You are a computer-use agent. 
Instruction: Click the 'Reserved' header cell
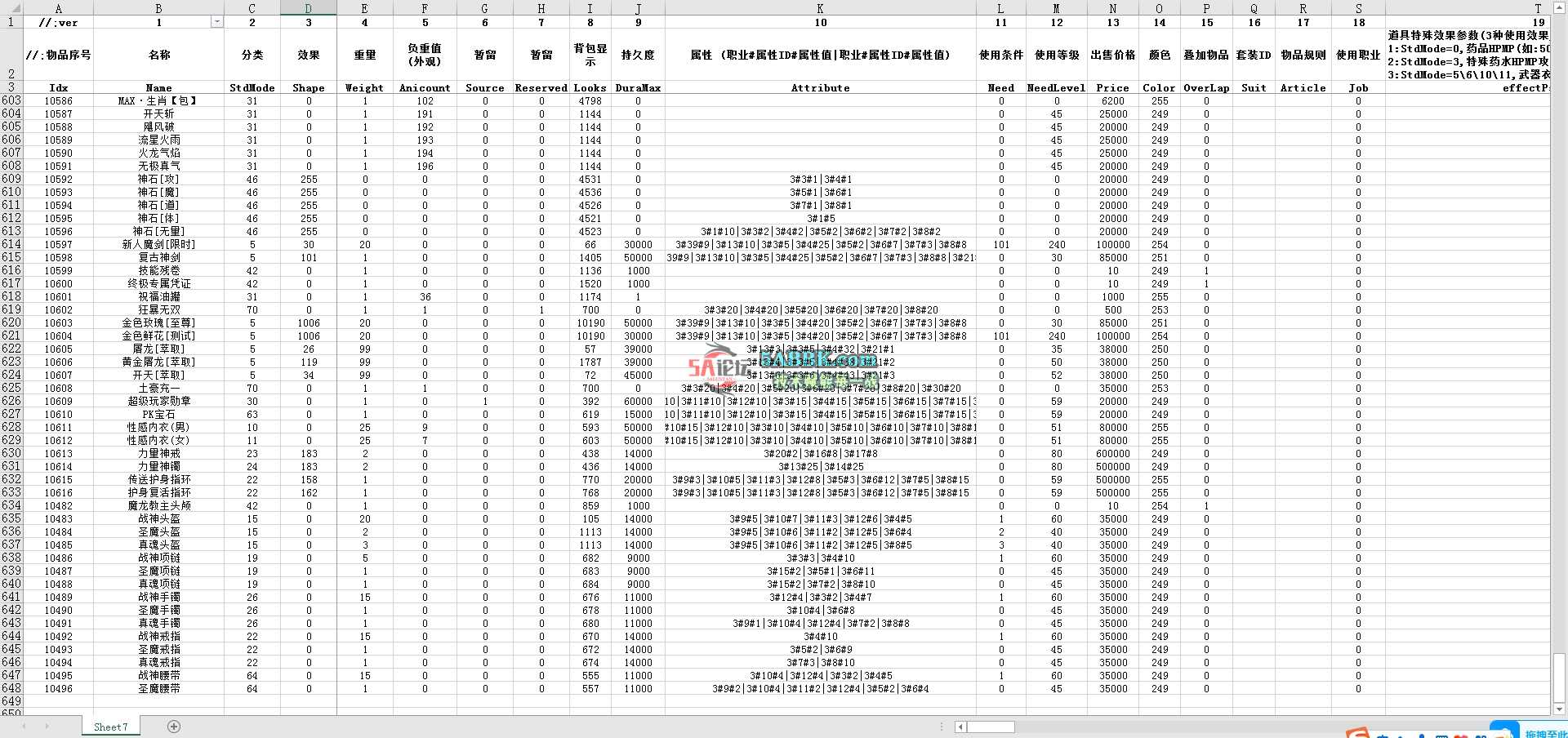point(541,87)
